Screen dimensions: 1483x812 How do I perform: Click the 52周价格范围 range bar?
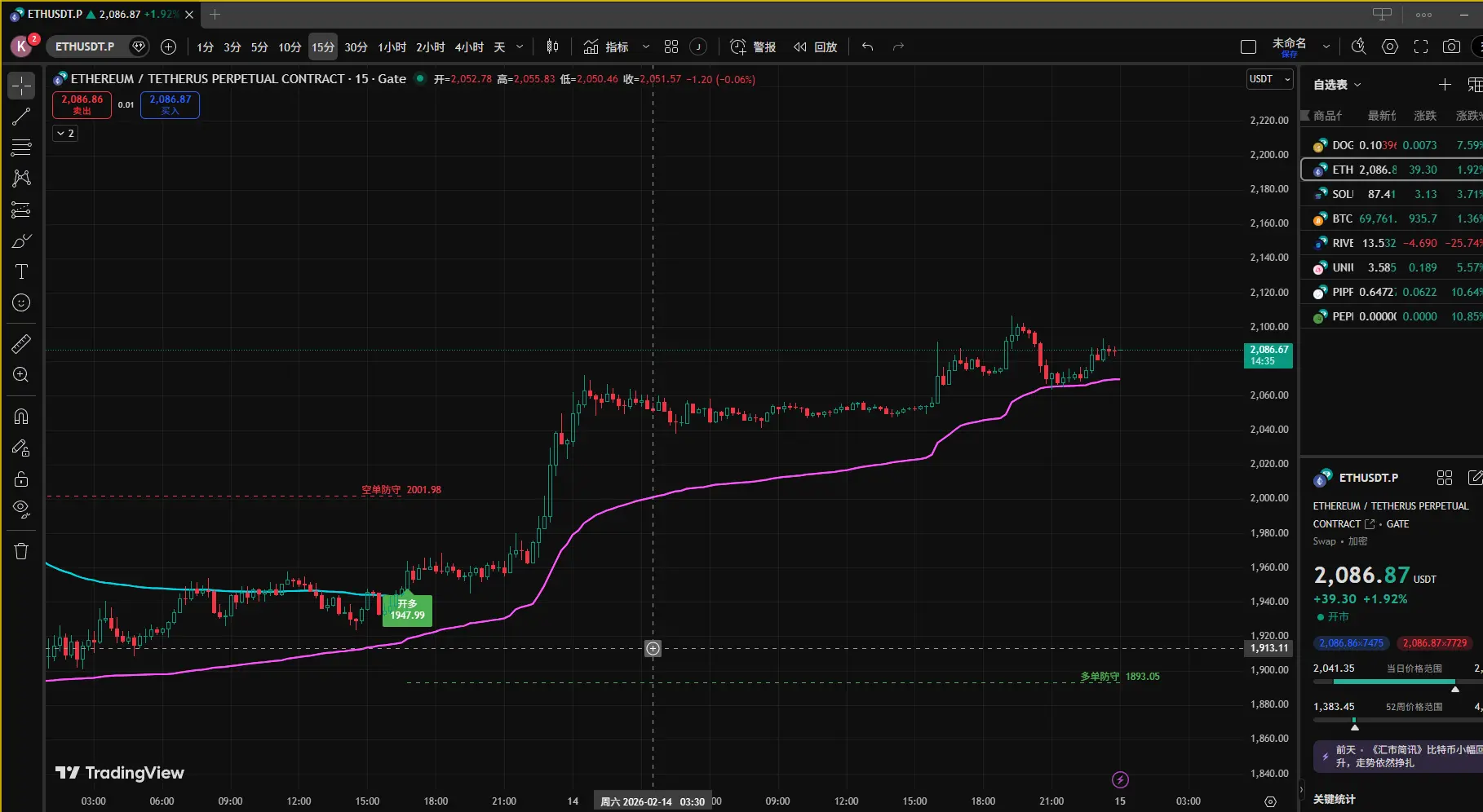pyautogui.click(x=1398, y=720)
